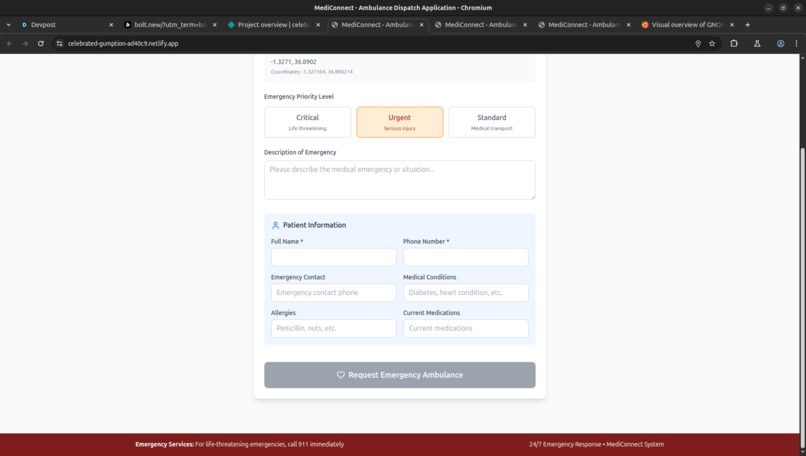Open the Chrome Labs flask icon

[757, 44]
